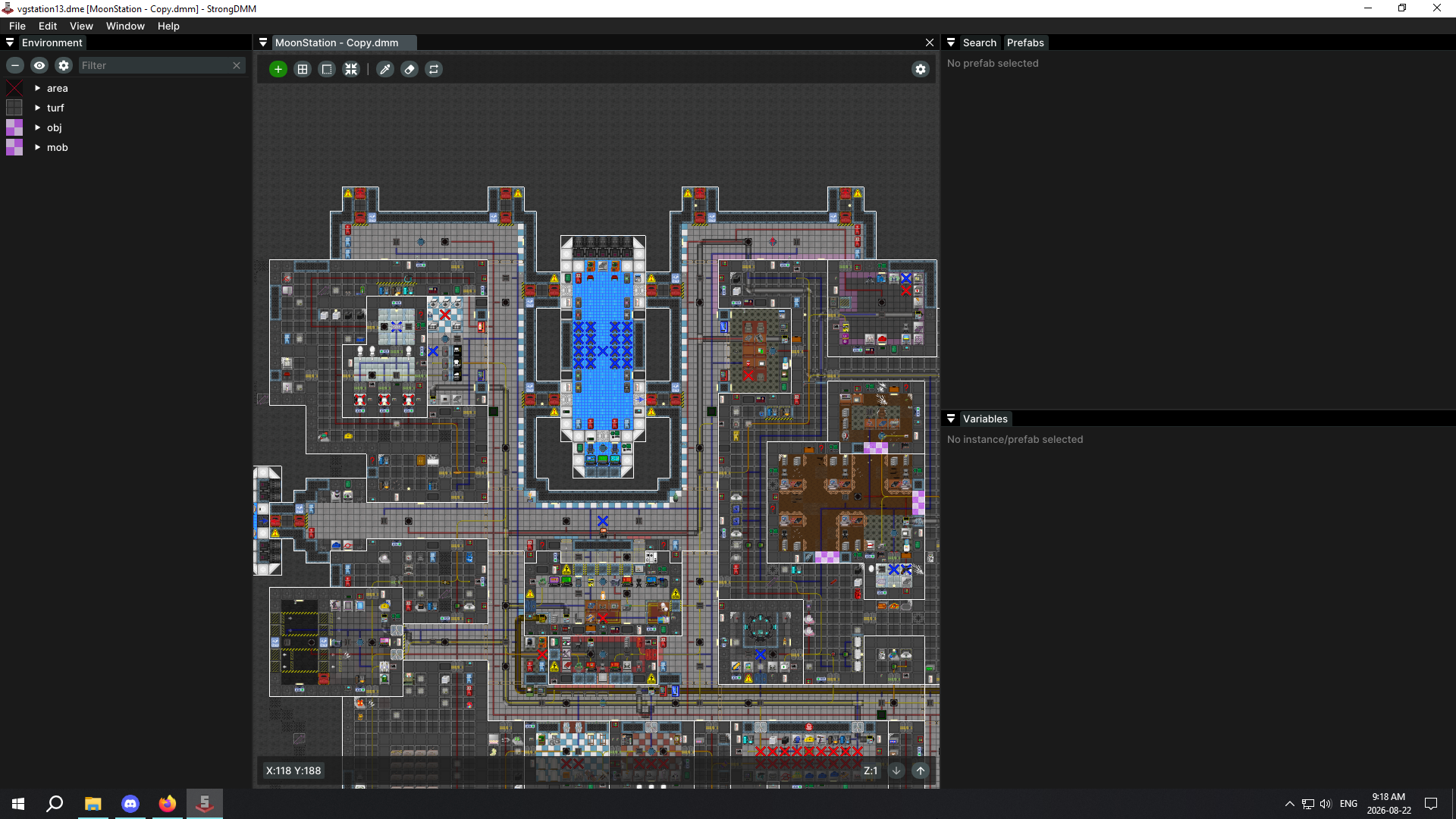Click the StrongDMM taskbar icon
This screenshot has height=819, width=1456.
[x=205, y=804]
